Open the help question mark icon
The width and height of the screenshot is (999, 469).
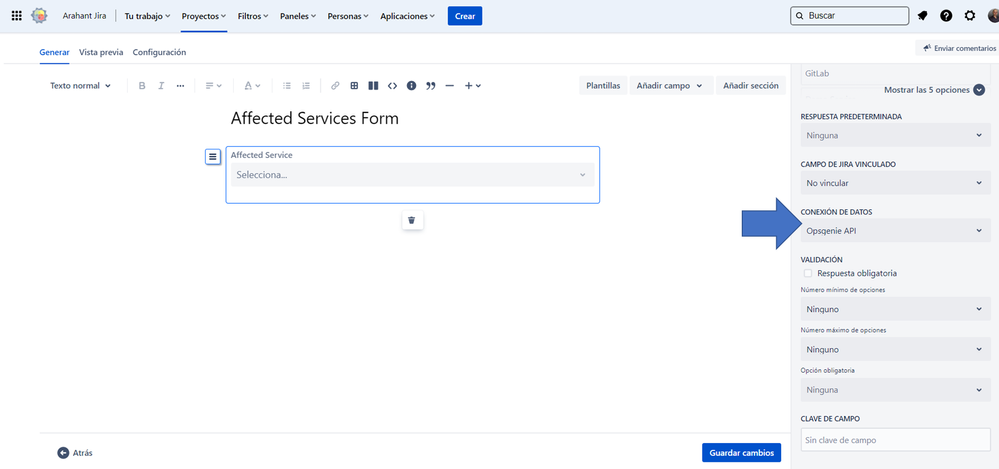click(946, 16)
